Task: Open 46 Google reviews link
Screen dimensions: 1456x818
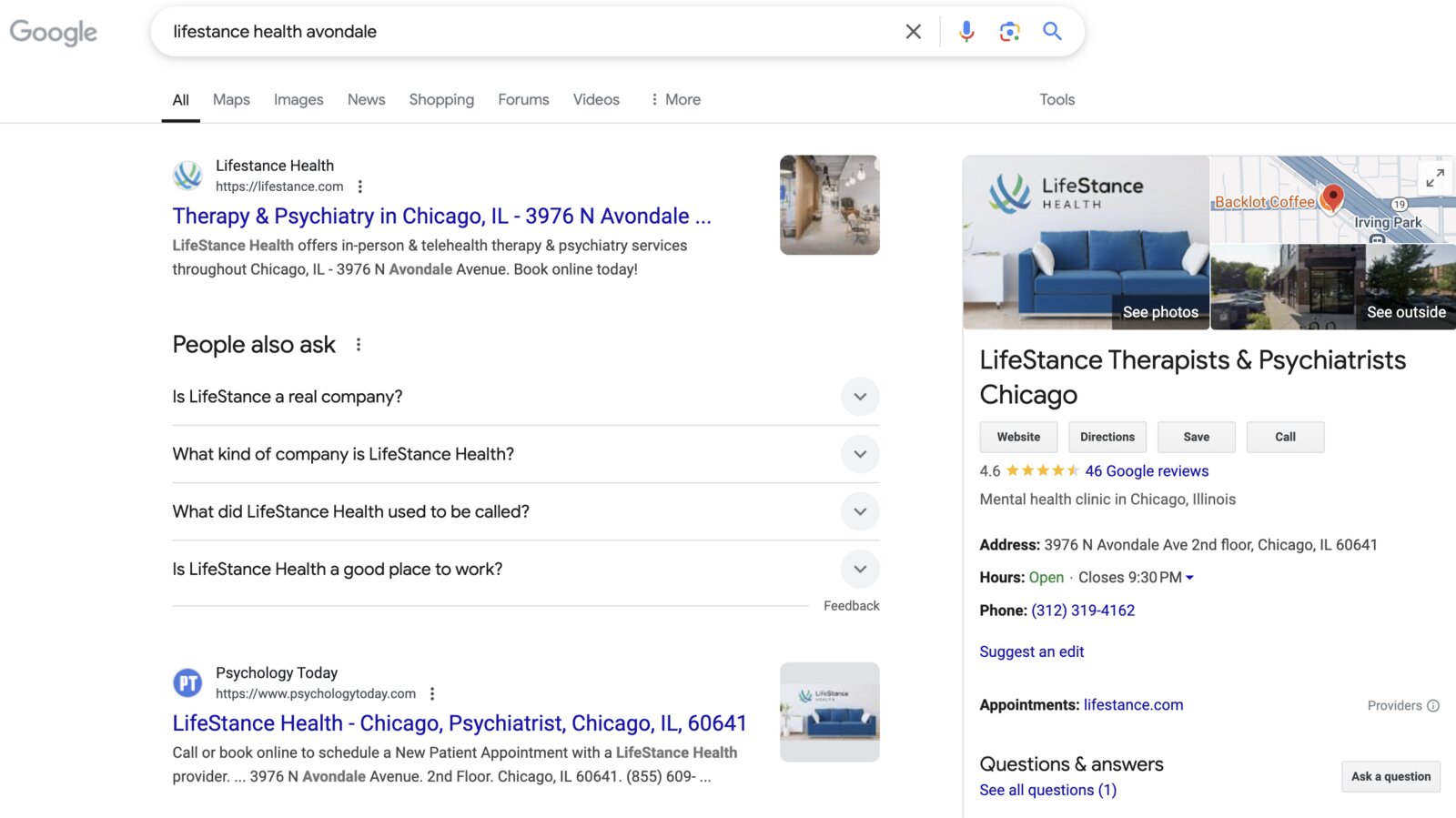Action: [1147, 471]
